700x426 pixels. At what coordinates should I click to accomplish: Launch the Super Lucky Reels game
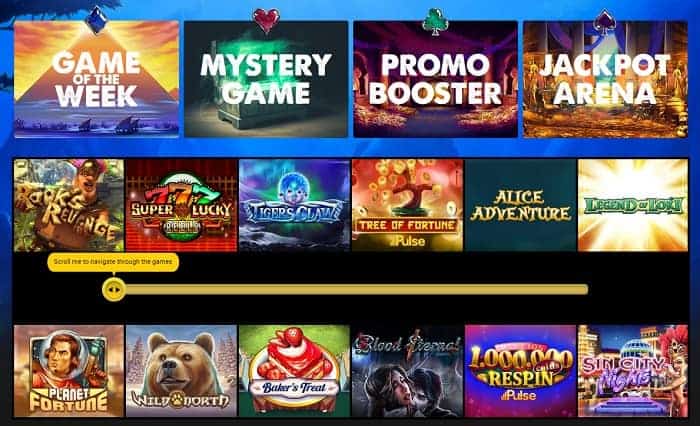point(181,205)
